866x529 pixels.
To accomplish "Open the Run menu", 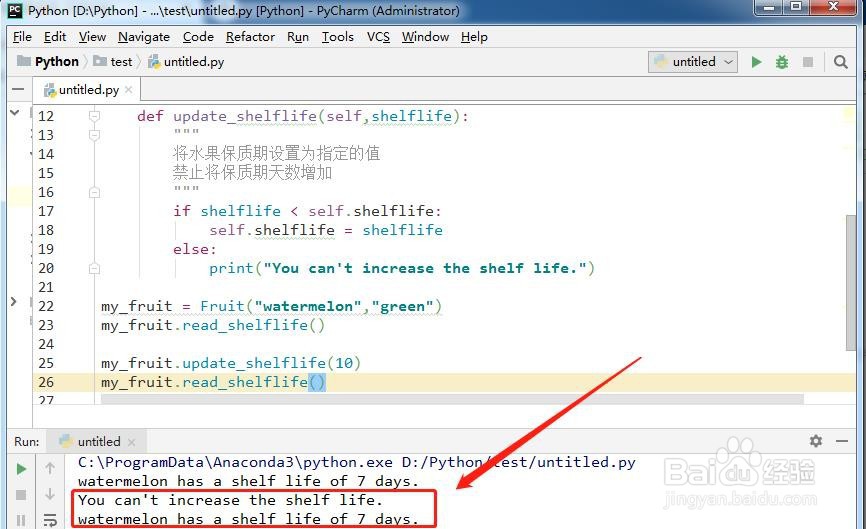I will 298,37.
